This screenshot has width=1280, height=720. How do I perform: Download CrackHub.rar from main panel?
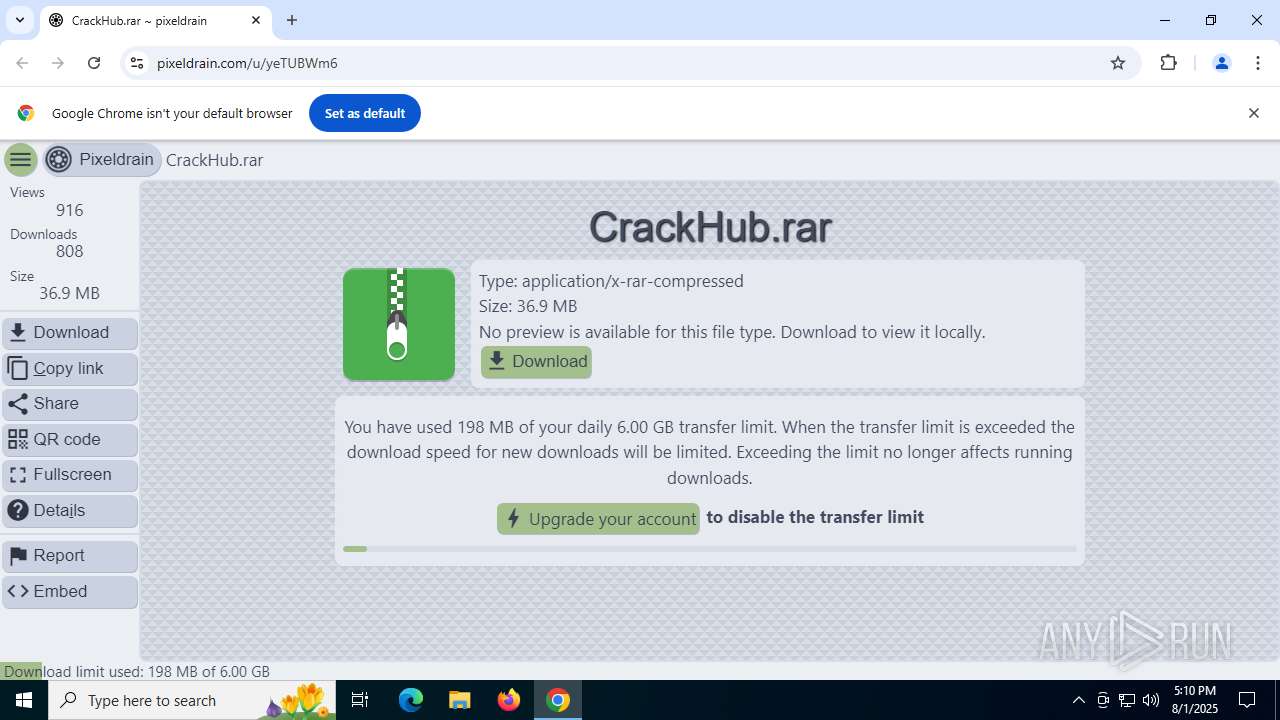click(536, 362)
